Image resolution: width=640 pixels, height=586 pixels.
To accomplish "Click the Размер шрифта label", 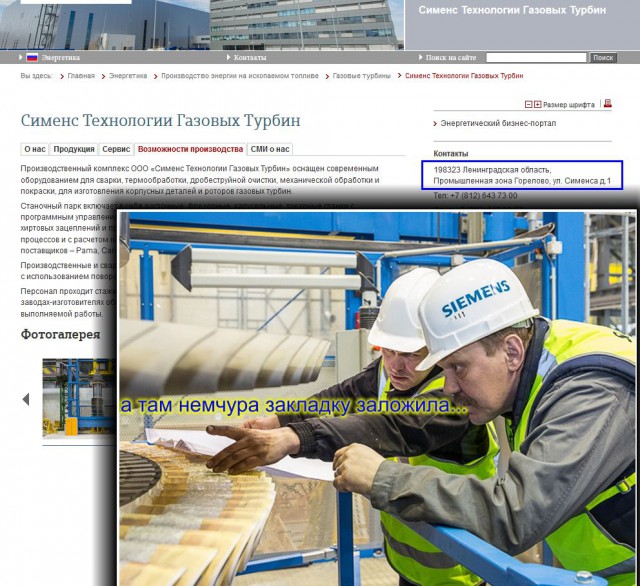I will [569, 105].
